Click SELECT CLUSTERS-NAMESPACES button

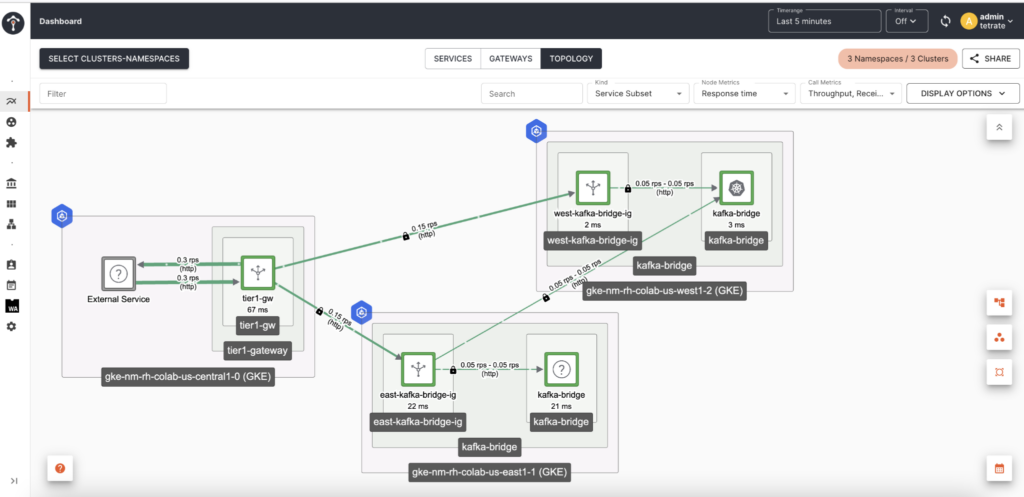click(x=114, y=59)
